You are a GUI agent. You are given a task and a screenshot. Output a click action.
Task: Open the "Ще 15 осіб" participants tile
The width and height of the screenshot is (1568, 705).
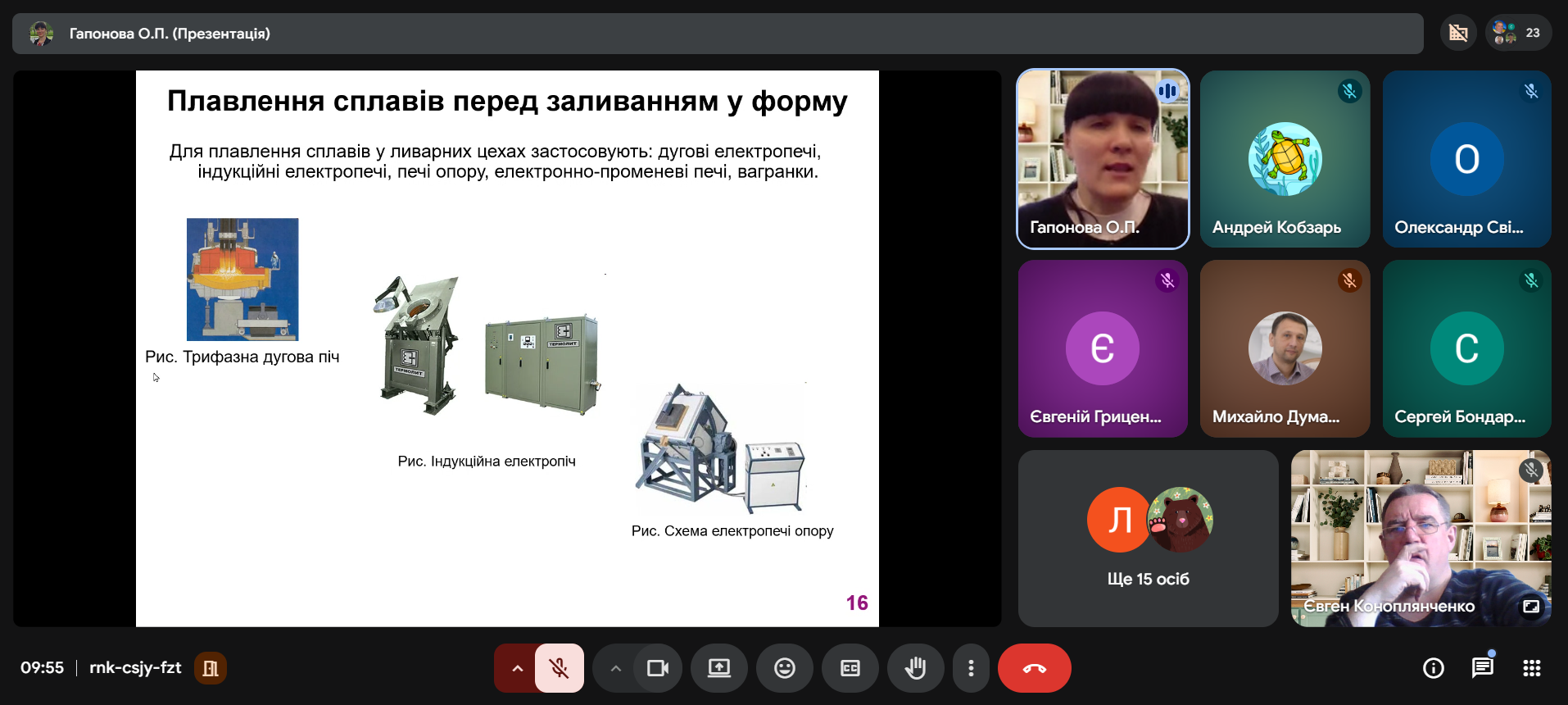(1148, 539)
